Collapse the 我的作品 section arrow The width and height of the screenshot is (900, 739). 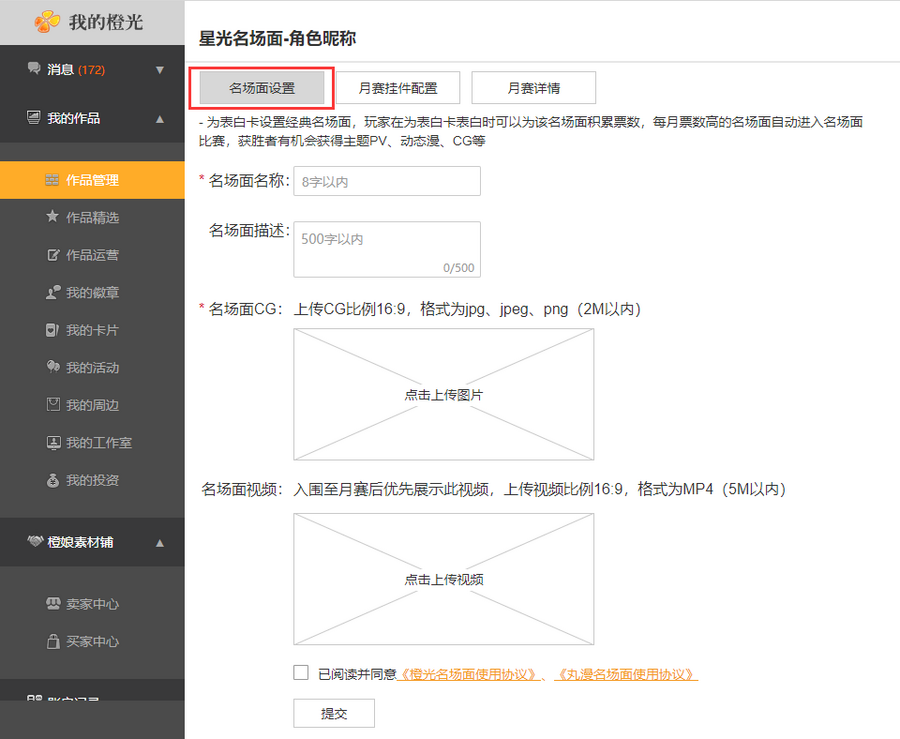(x=160, y=119)
